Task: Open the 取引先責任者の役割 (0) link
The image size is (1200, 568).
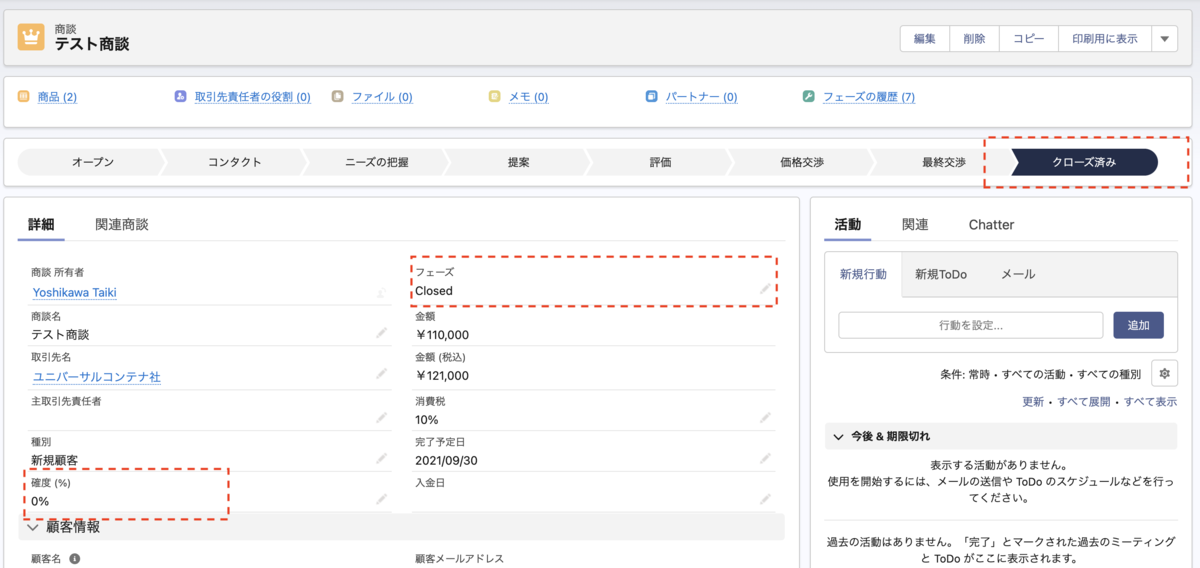Action: (252, 97)
